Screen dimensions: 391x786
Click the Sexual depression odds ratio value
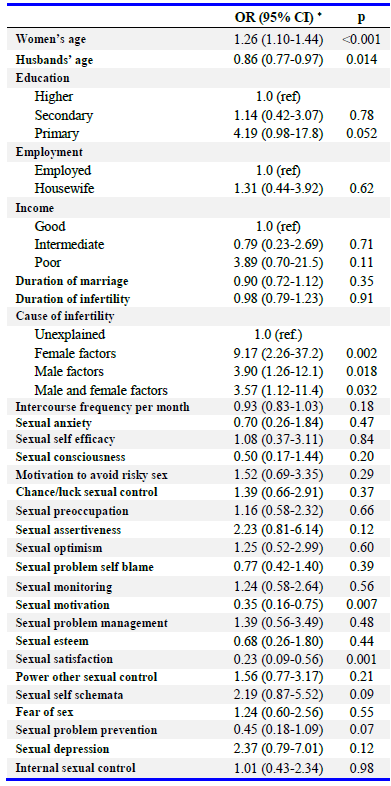[279, 749]
